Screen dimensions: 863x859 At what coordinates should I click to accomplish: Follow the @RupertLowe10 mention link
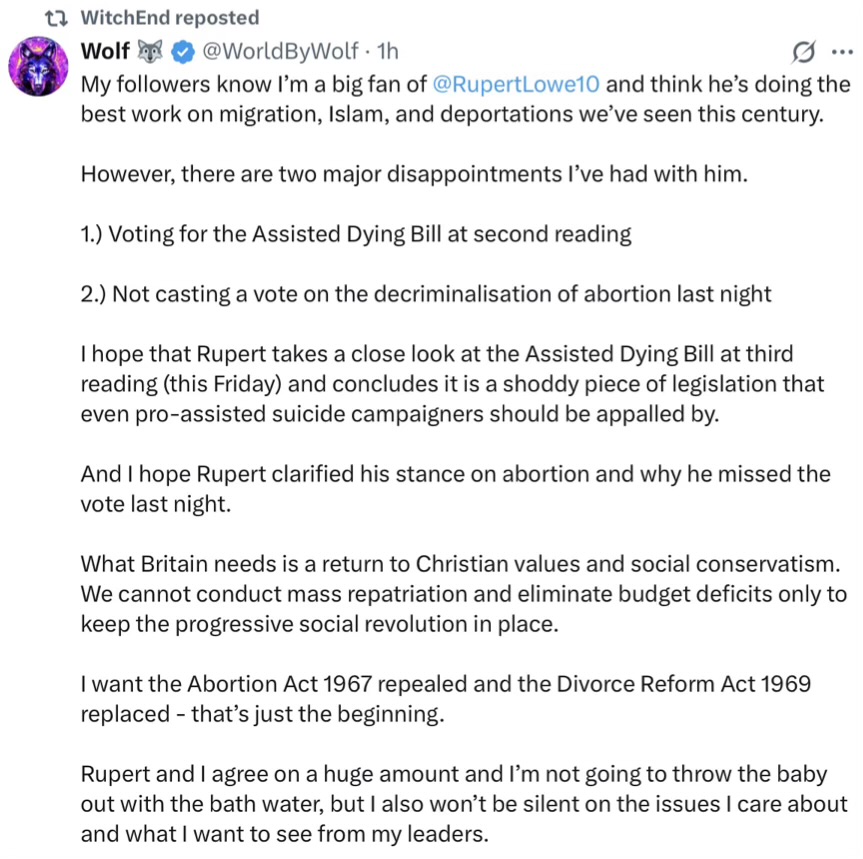516,84
